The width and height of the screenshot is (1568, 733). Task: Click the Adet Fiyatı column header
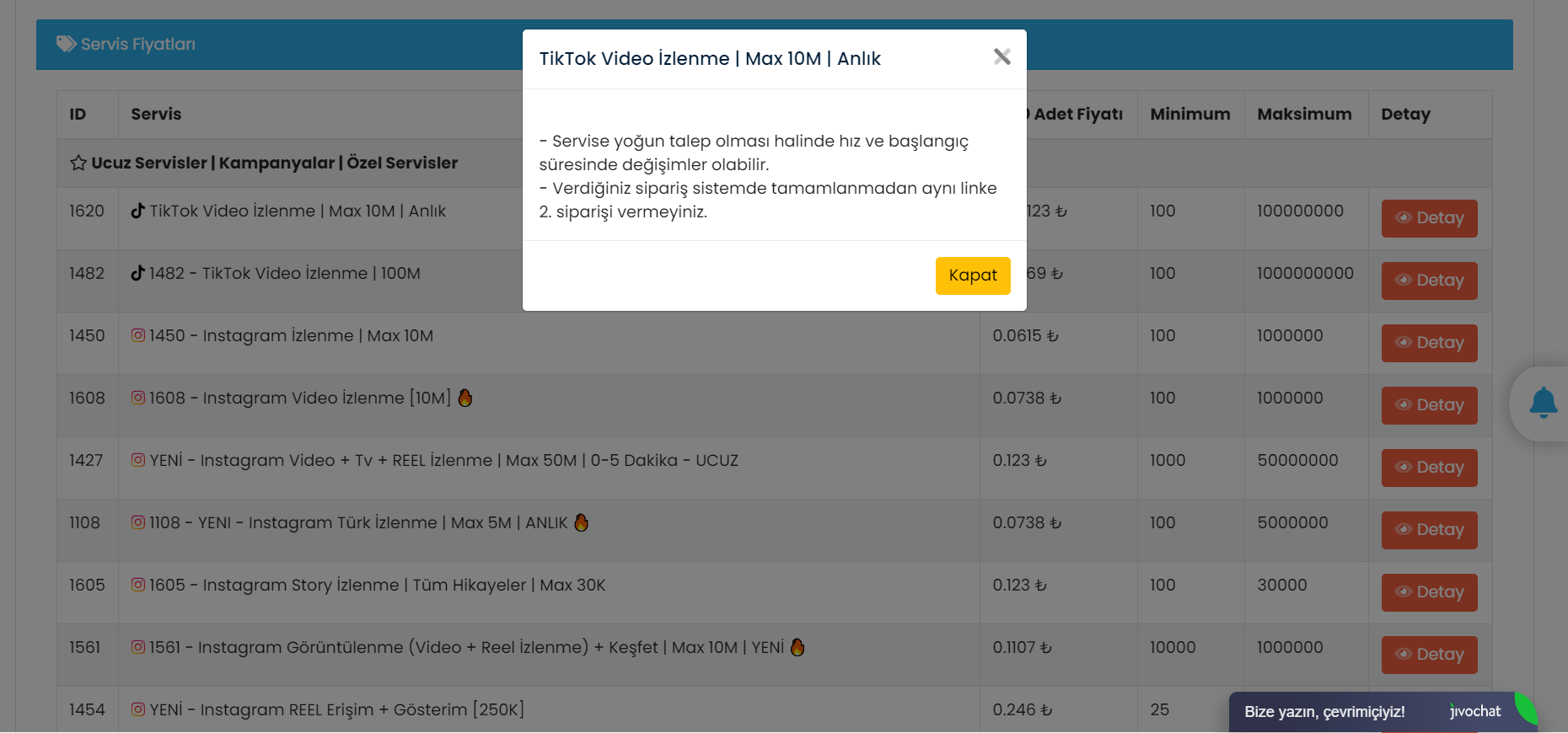pos(1077,115)
